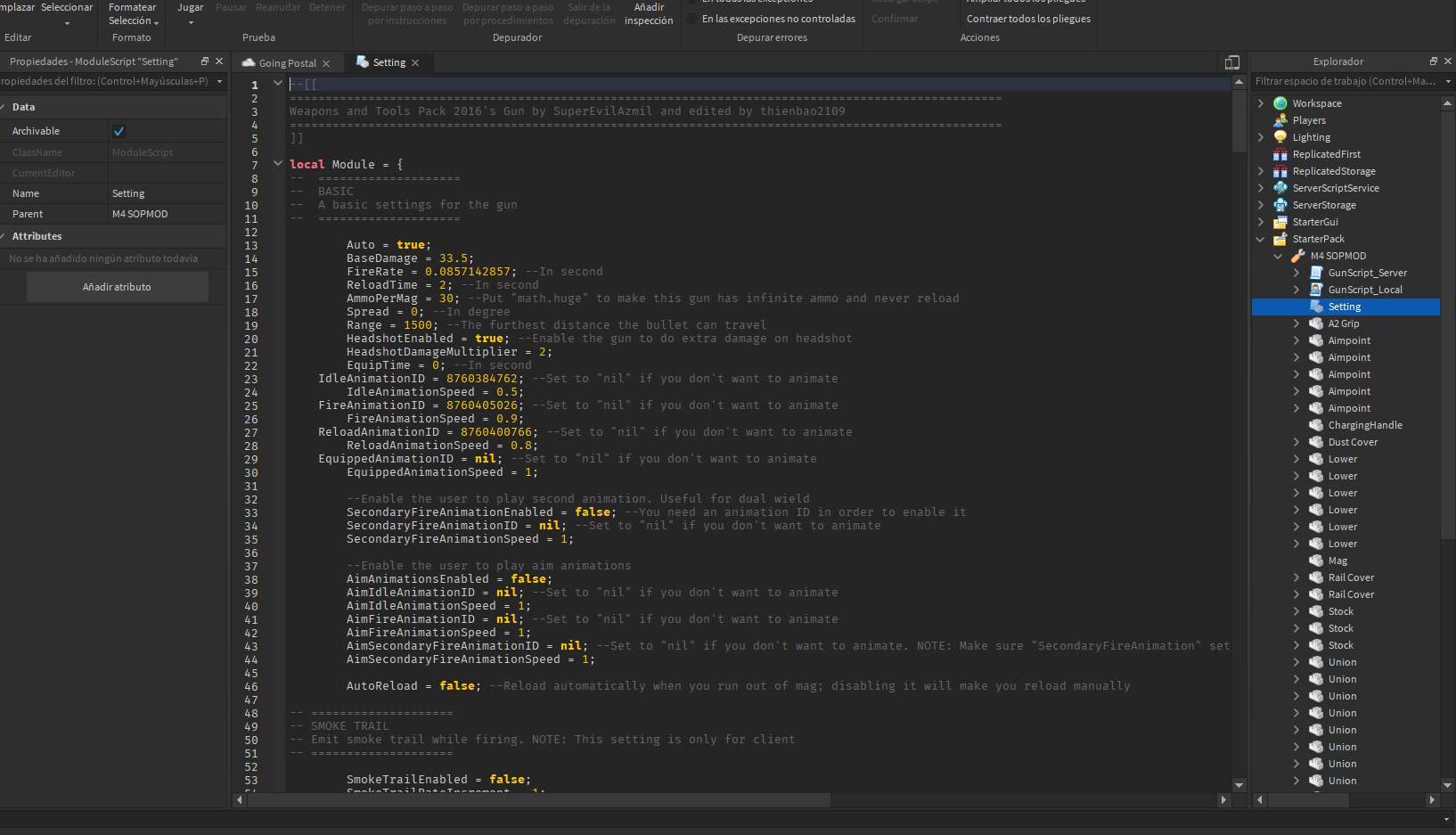The height and width of the screenshot is (835, 1456).
Task: Click the editor layout icon beside tabs
Action: (1232, 62)
